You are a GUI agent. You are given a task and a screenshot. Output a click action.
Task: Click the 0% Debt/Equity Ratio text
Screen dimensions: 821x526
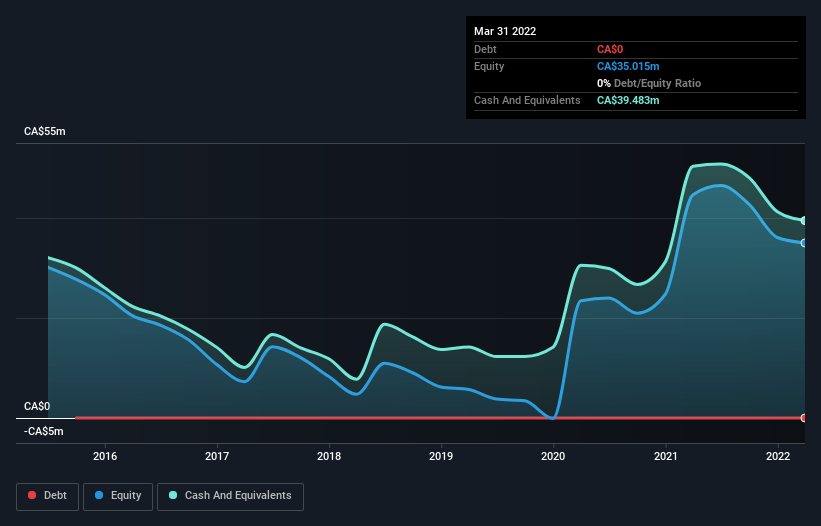point(649,83)
